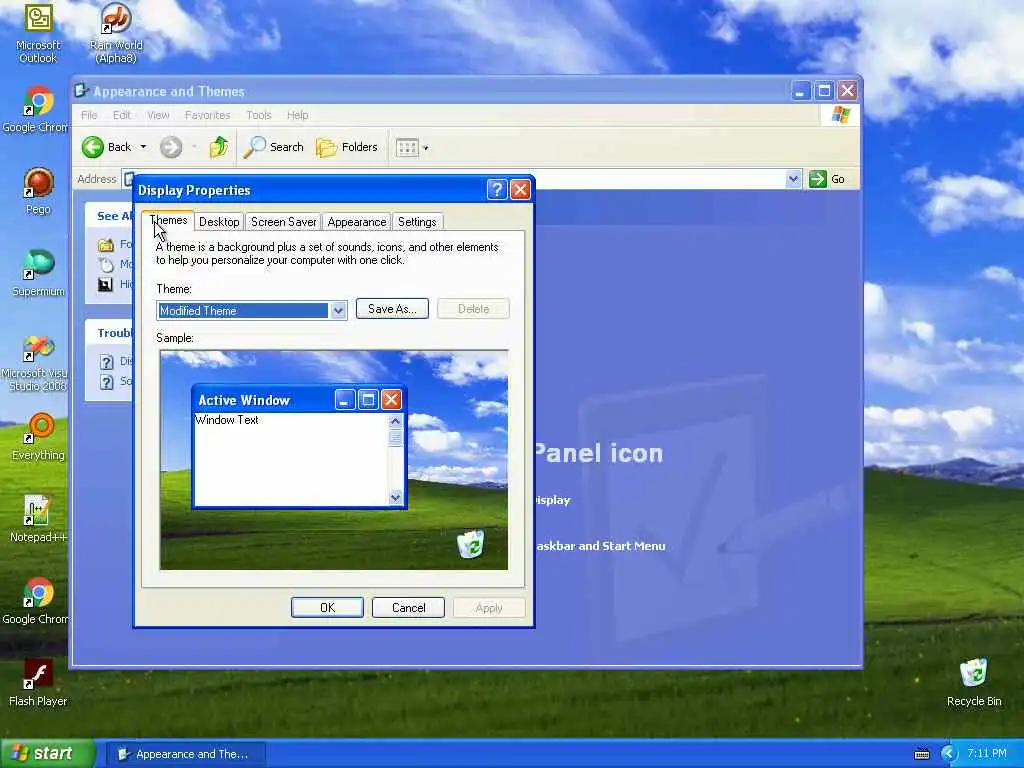1024x768 pixels.
Task: Select the Supermium desktop icon
Action: point(38,273)
